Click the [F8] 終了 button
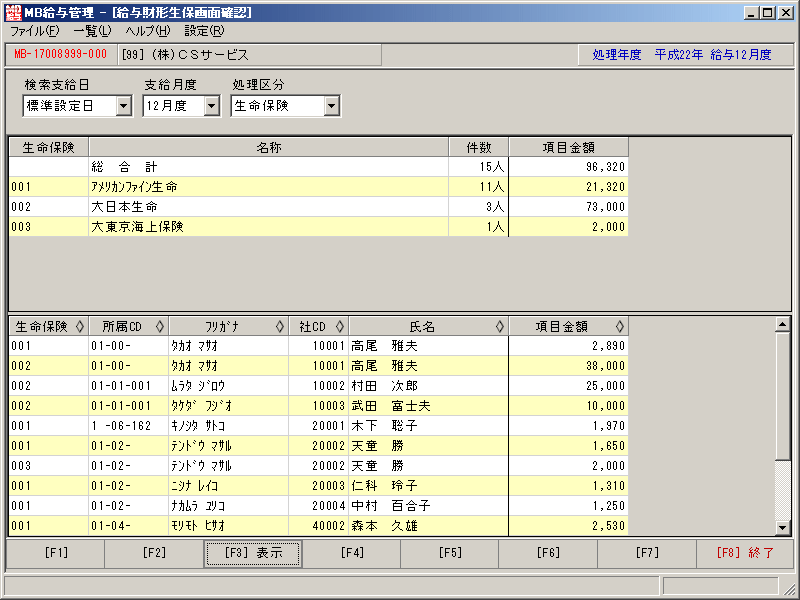This screenshot has width=800, height=600. [x=745, y=554]
